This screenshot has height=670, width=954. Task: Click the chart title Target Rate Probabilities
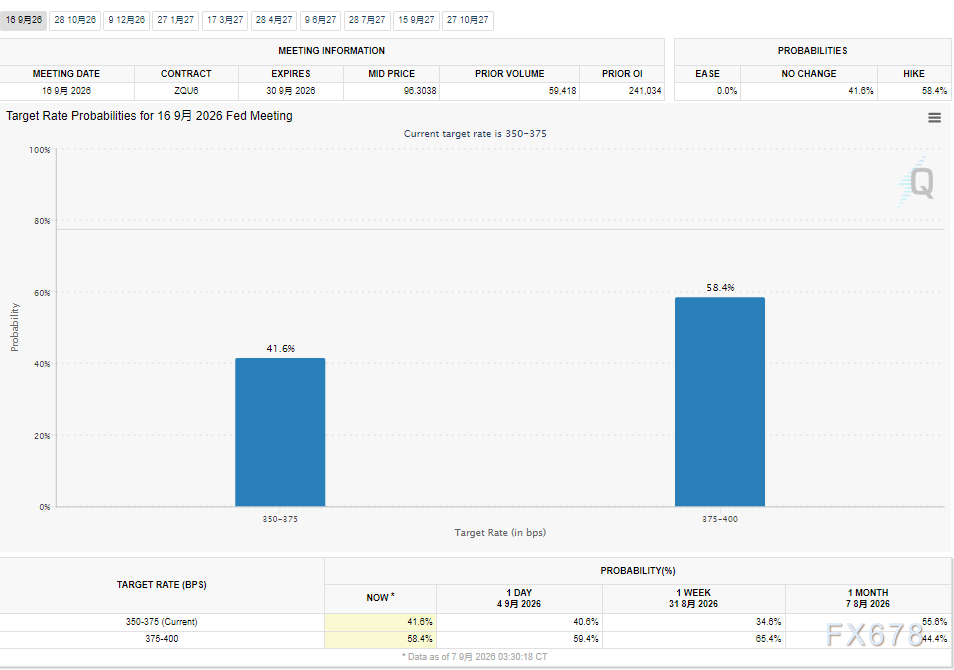tap(149, 116)
